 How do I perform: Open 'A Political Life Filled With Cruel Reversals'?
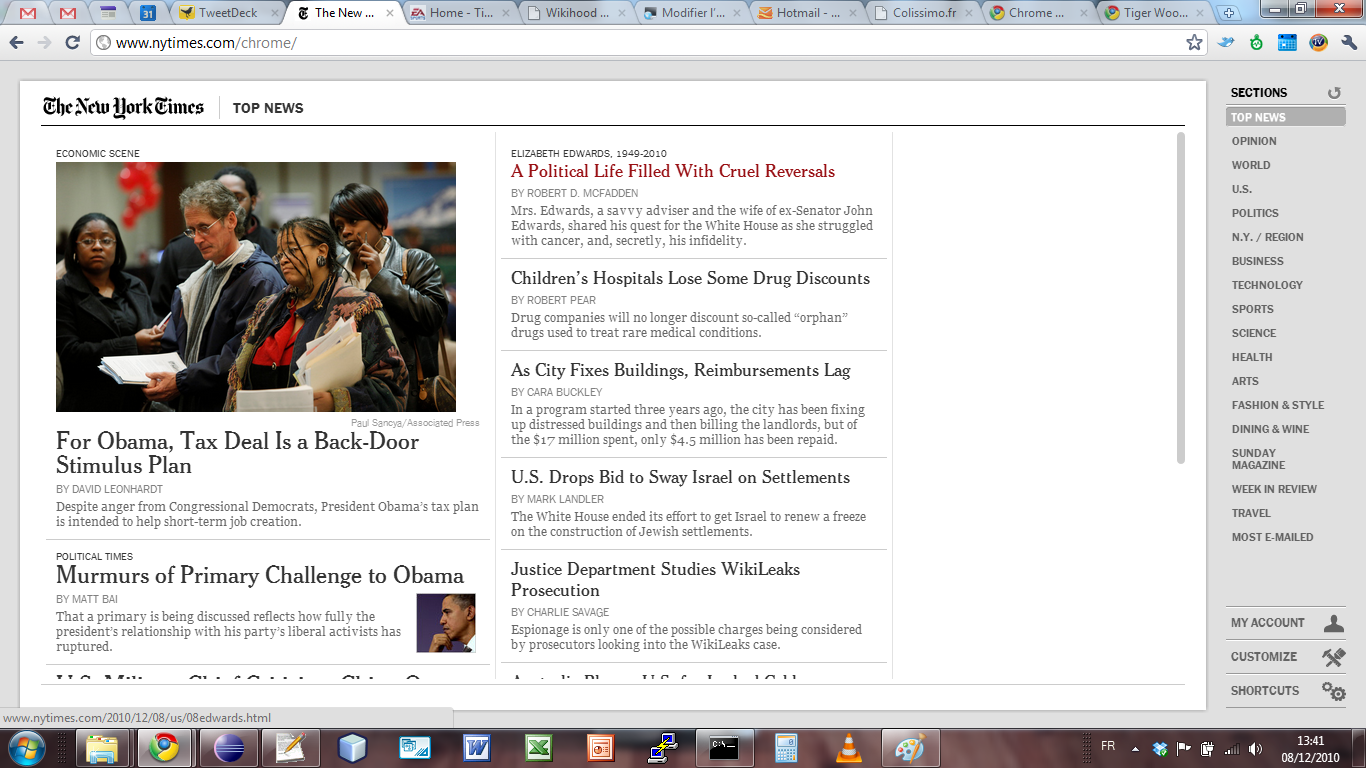point(673,171)
